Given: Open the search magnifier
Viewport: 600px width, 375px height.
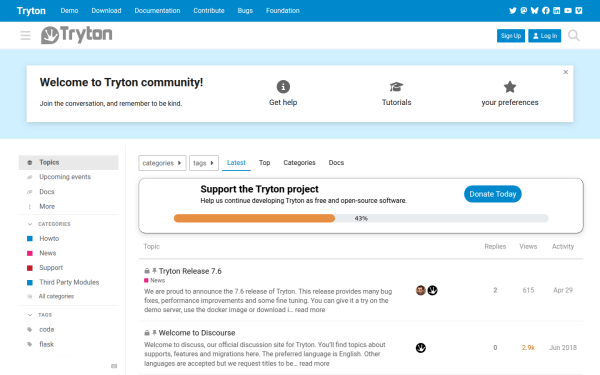Looking at the screenshot, I should [574, 36].
